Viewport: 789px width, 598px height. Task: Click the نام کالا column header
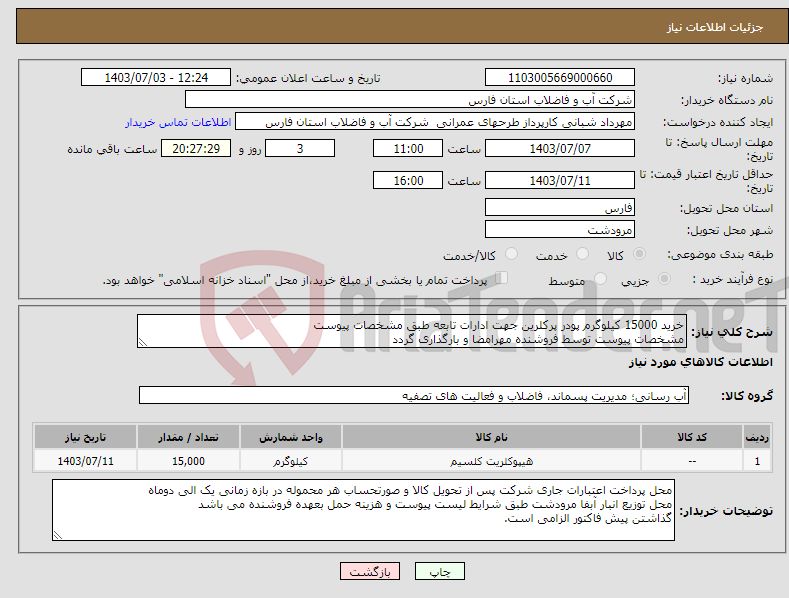[x=491, y=436]
